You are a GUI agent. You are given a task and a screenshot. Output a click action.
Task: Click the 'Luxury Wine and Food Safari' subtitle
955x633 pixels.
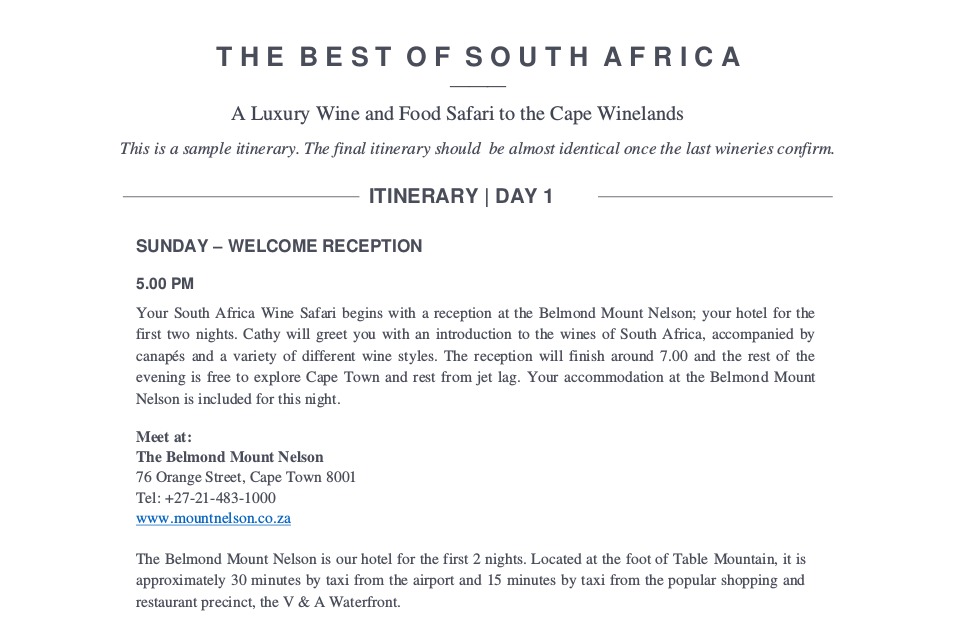point(457,114)
